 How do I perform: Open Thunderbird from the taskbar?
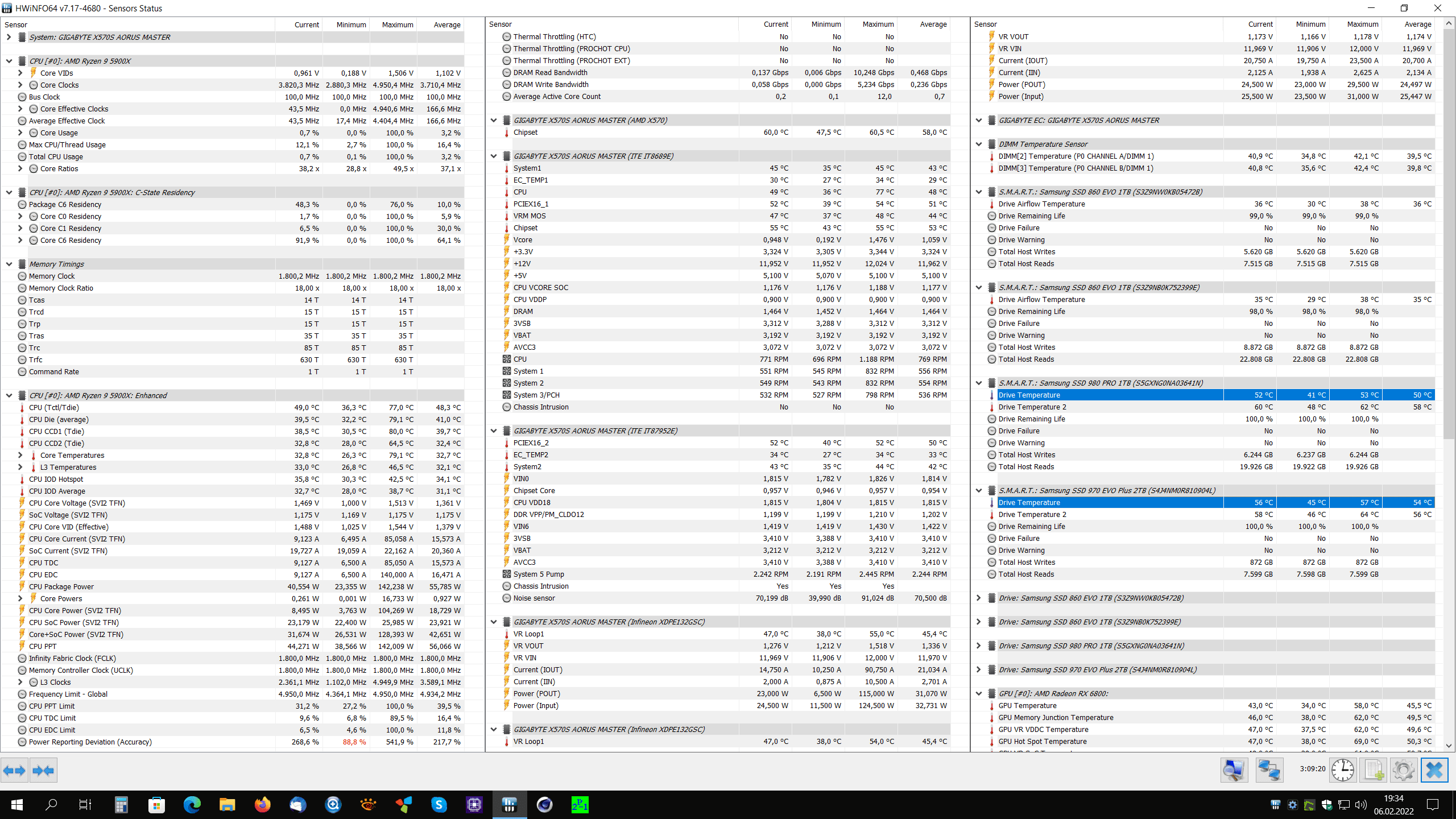[x=297, y=805]
